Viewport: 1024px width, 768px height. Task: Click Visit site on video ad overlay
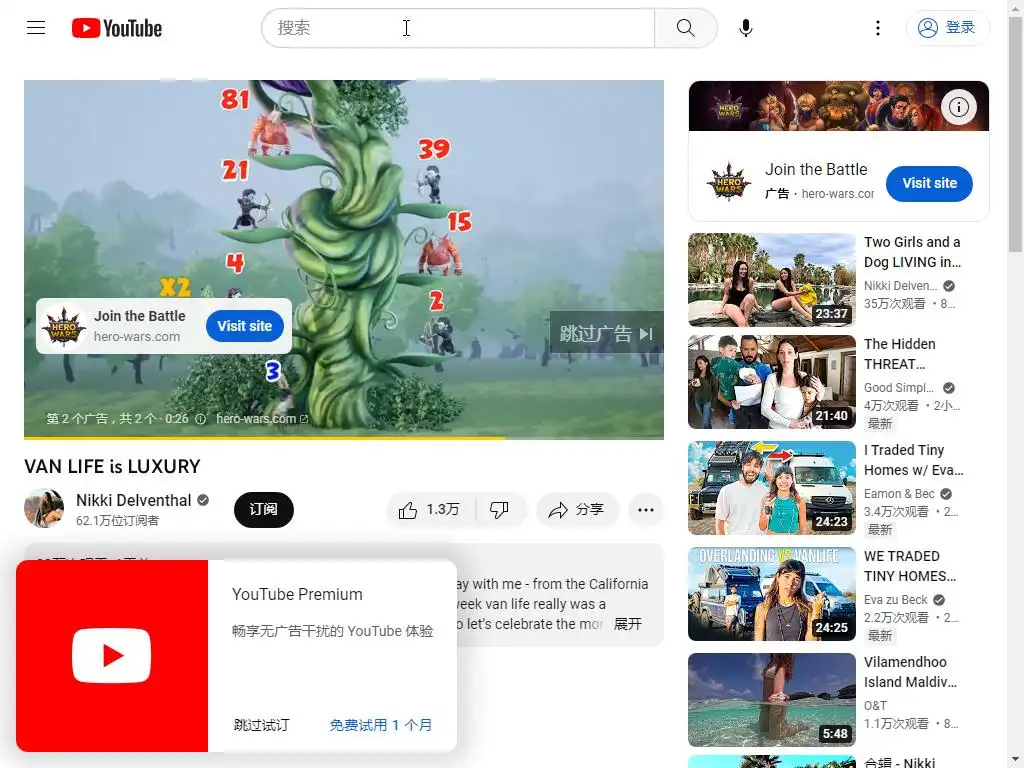tap(244, 326)
